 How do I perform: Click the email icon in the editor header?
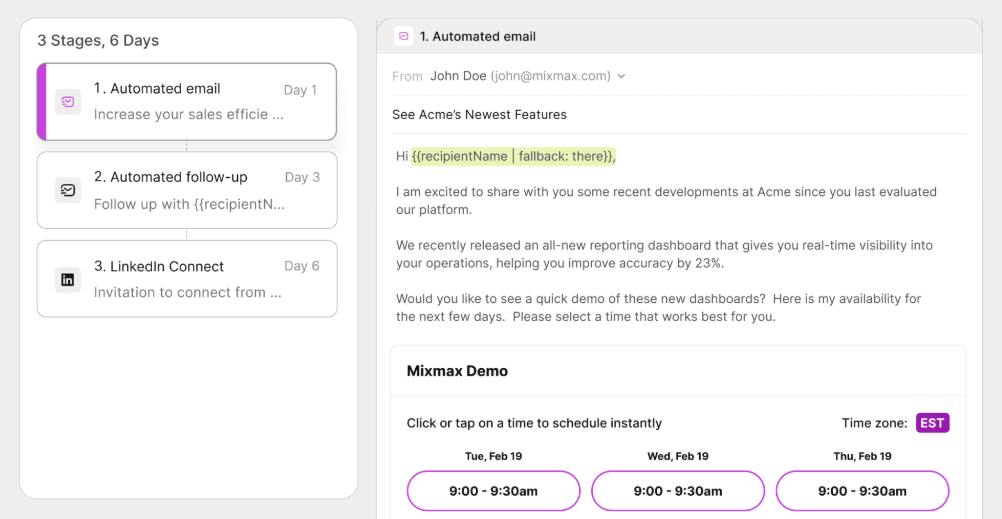(x=403, y=36)
